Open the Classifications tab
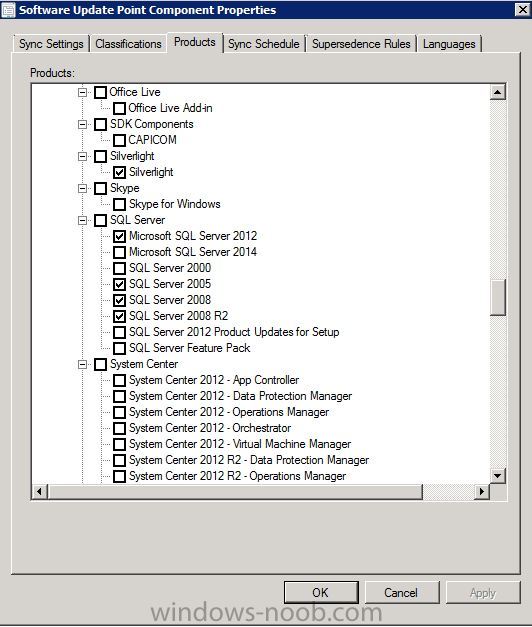 pyautogui.click(x=128, y=44)
